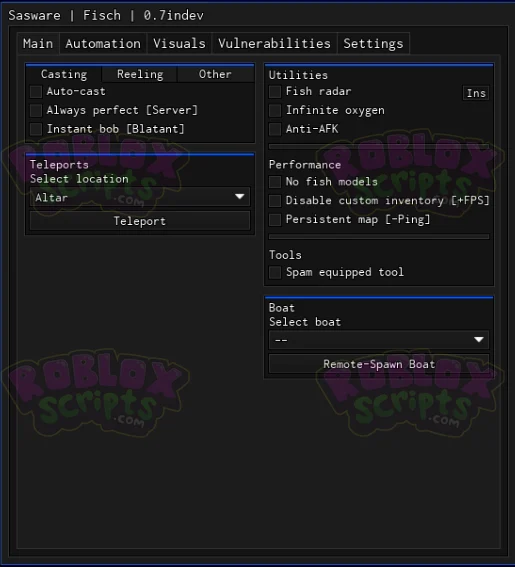Toggle Persistent map [-Ping] option
The width and height of the screenshot is (515, 567).
tap(275, 219)
